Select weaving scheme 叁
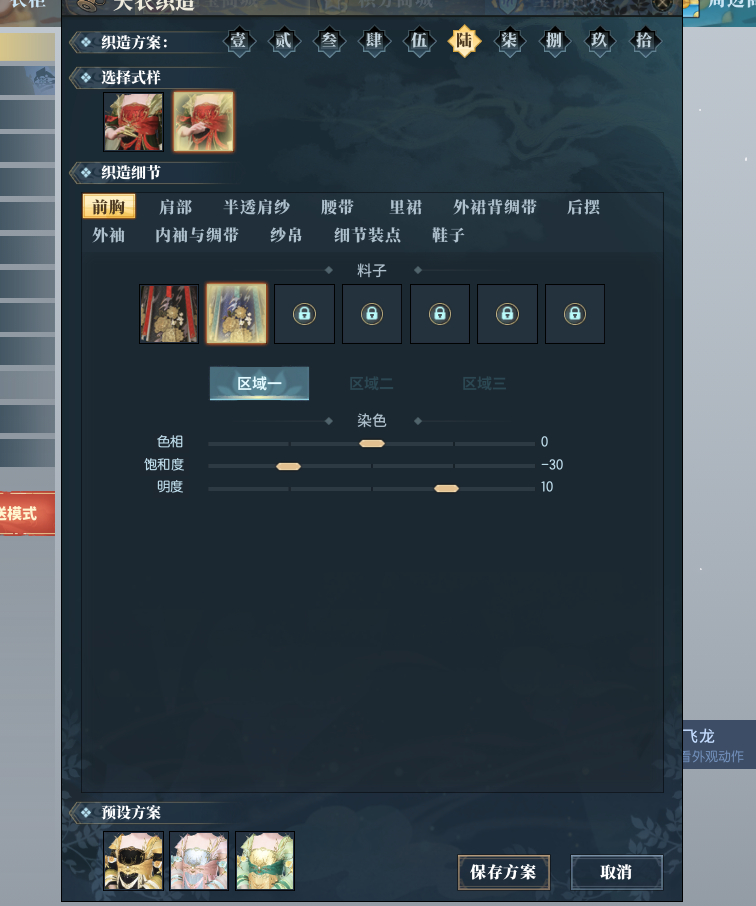Viewport: 756px width, 906px height. 329,41
